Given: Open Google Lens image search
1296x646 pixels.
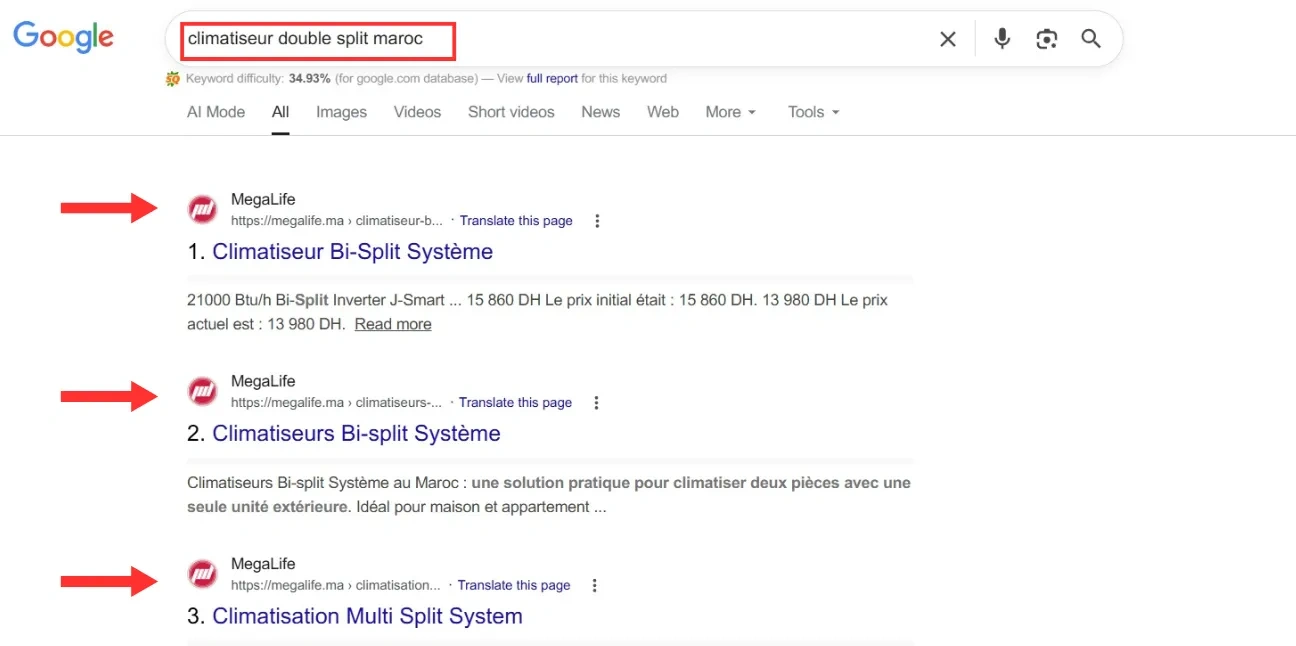Looking at the screenshot, I should click(1046, 38).
